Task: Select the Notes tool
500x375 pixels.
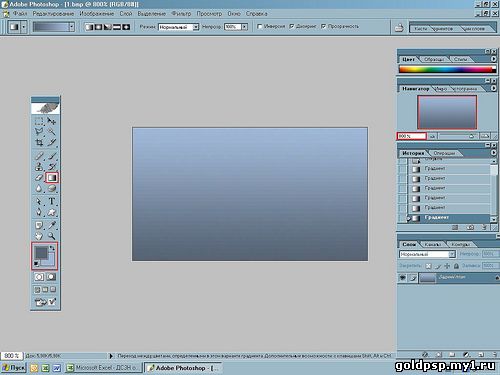Action: click(x=39, y=225)
